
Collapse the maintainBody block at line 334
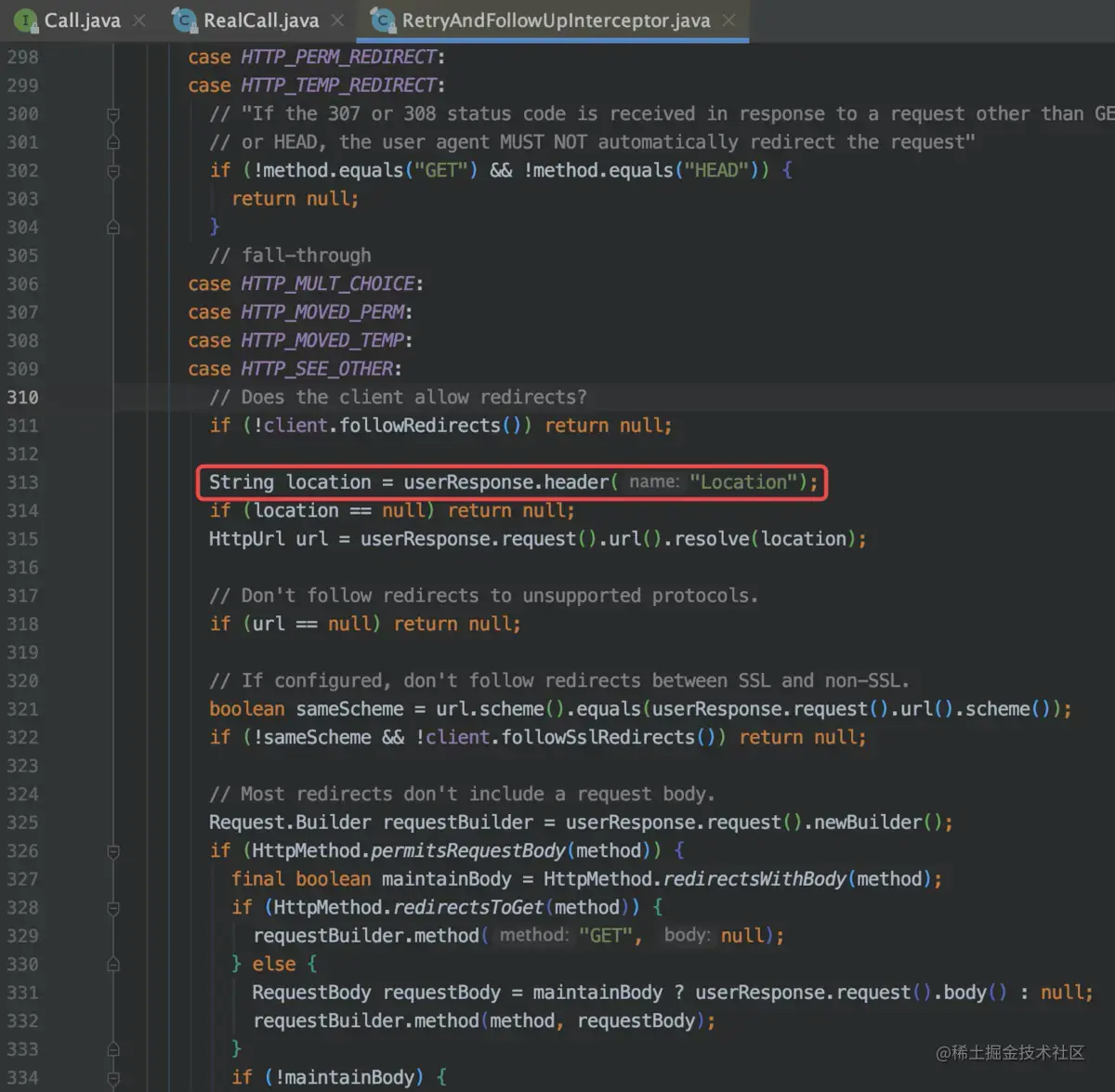coord(112,1078)
